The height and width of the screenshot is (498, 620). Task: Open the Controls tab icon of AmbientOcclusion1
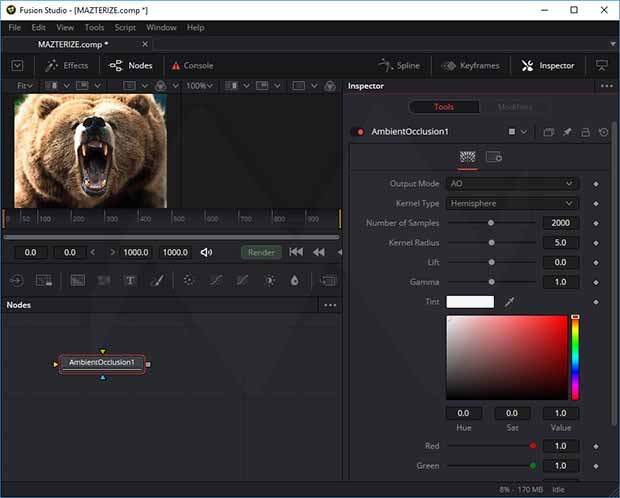[x=467, y=157]
